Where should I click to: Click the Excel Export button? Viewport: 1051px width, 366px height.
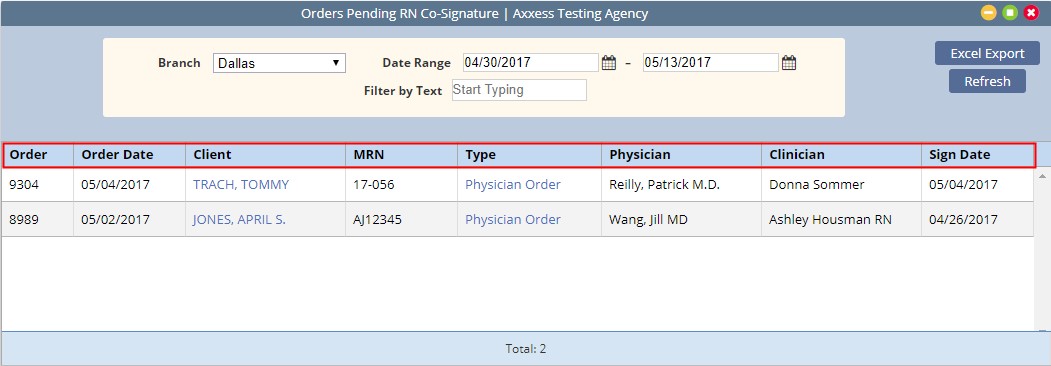click(987, 54)
